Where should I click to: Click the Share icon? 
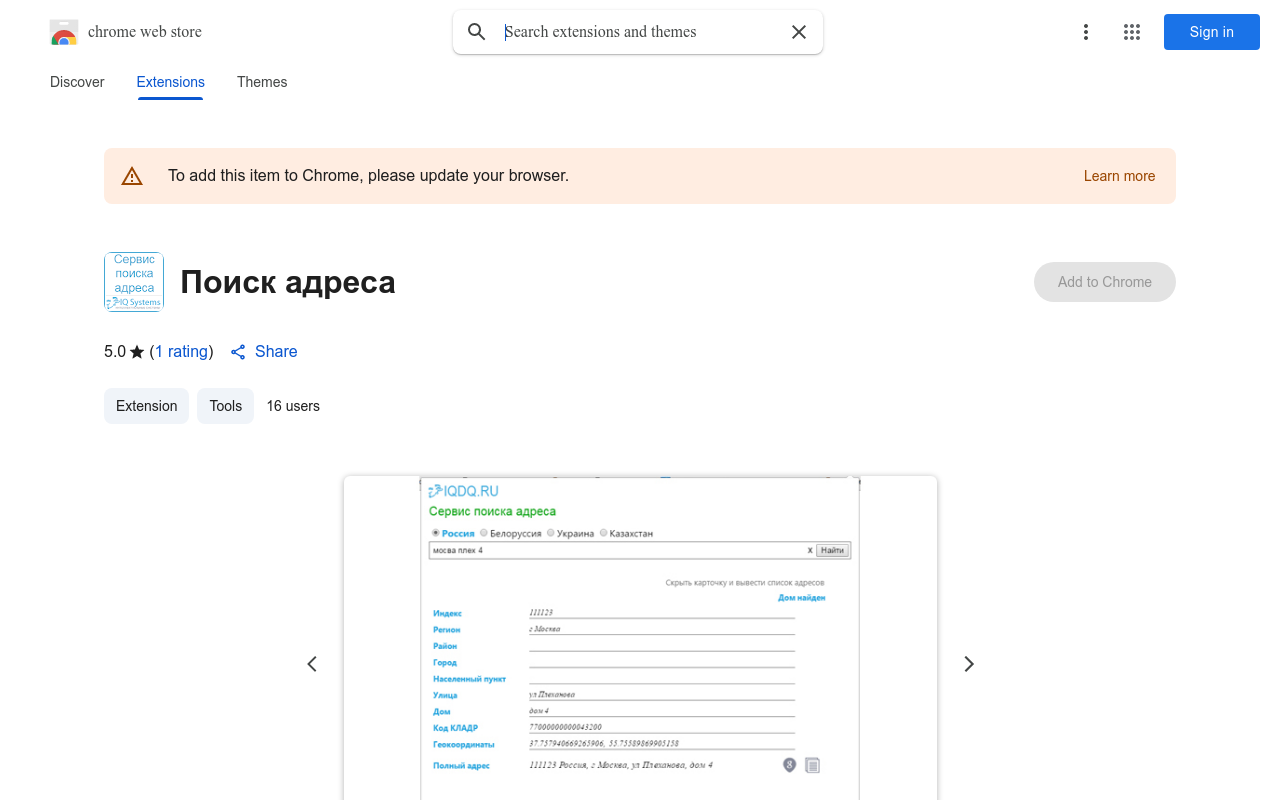coord(238,352)
